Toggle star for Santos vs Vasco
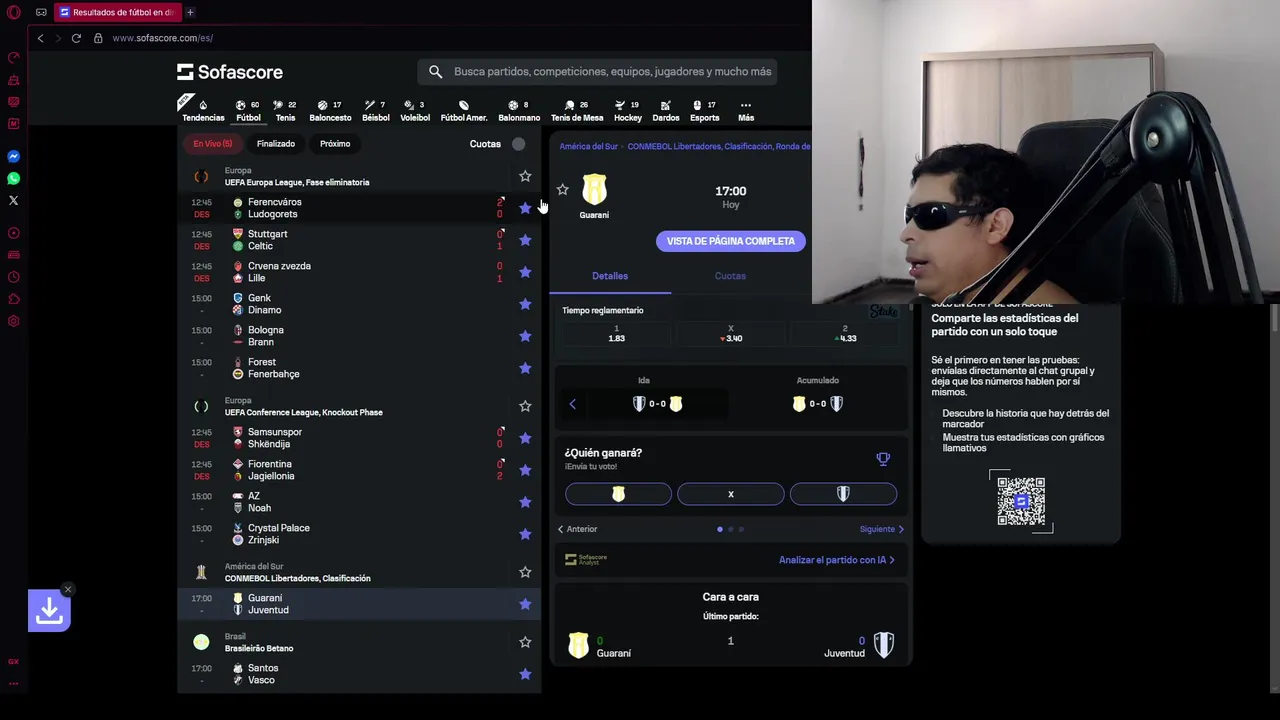The width and height of the screenshot is (1280, 720). (525, 674)
